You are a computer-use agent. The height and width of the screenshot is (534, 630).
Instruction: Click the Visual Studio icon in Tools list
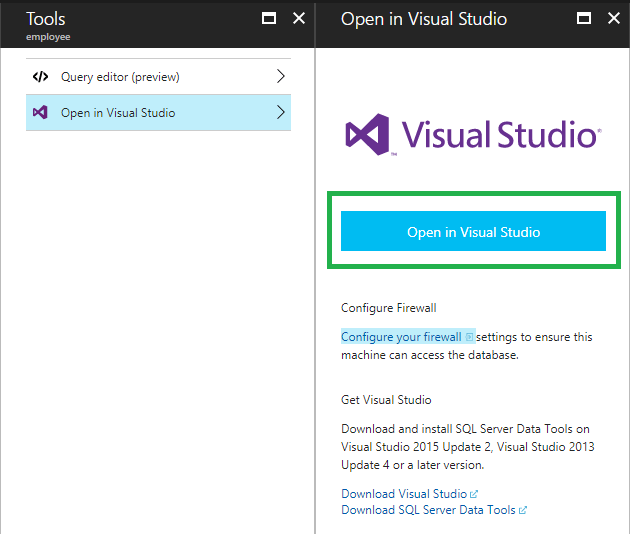[x=40, y=113]
